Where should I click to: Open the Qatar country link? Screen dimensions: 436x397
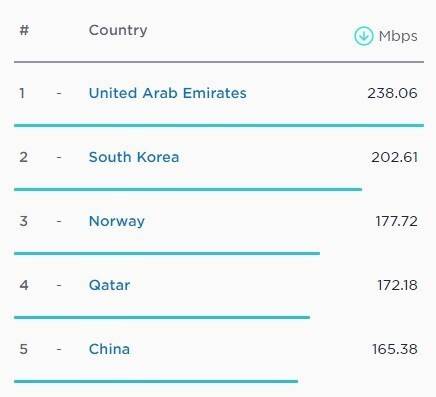point(109,285)
